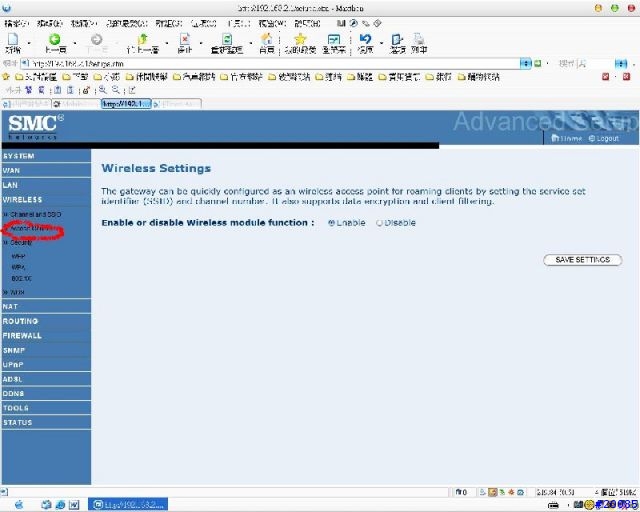Open dropdown arrow next to Undo icon
The image size is (640, 512).
click(381, 43)
